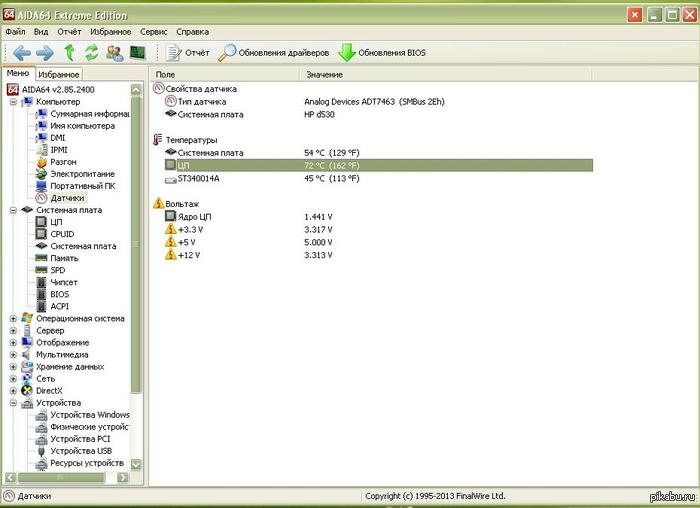Click the Back arrow in toolbar
700x508 pixels.
pyautogui.click(x=19, y=52)
